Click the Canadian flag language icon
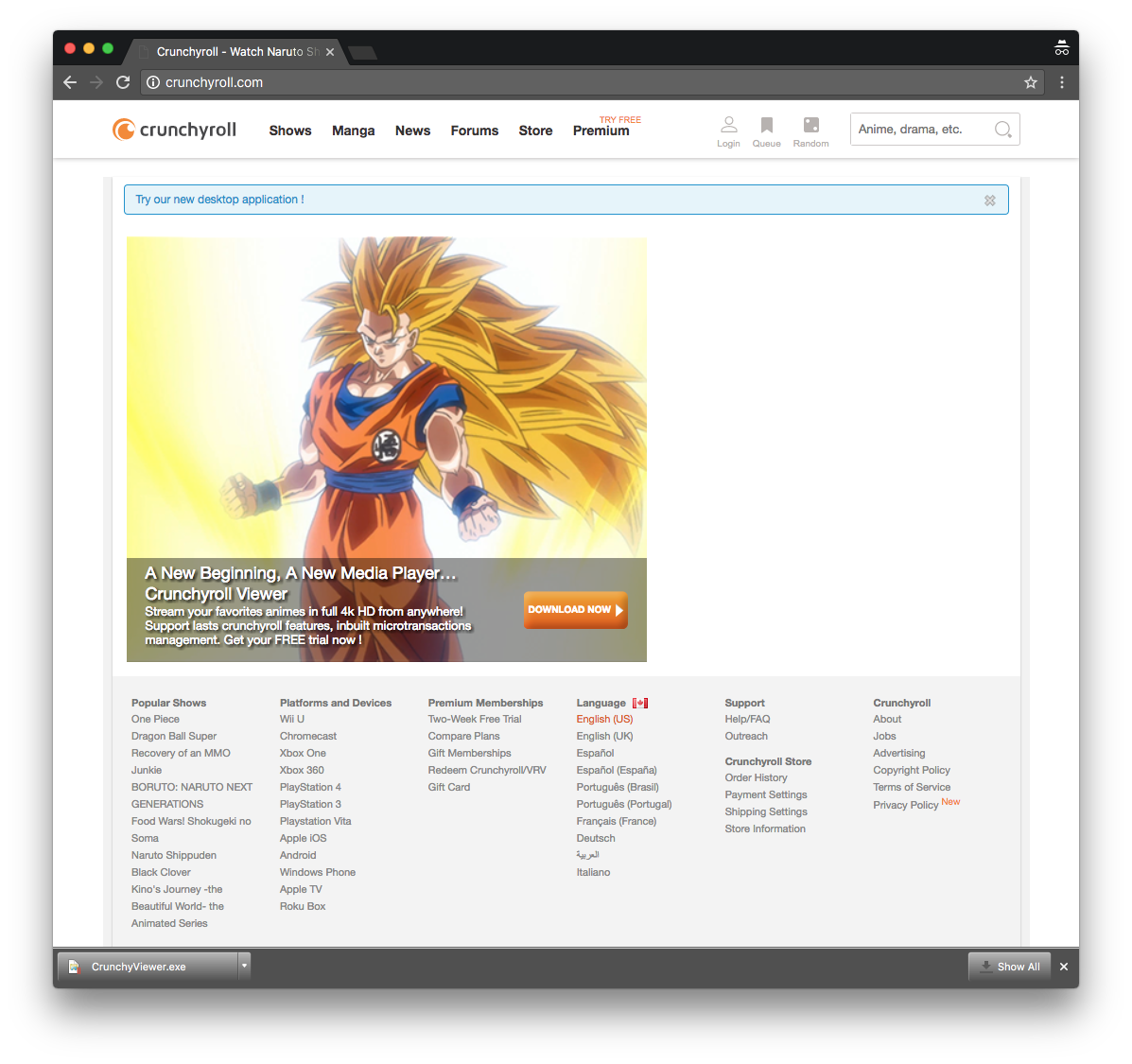This screenshot has width=1132, height=1064. coord(641,702)
